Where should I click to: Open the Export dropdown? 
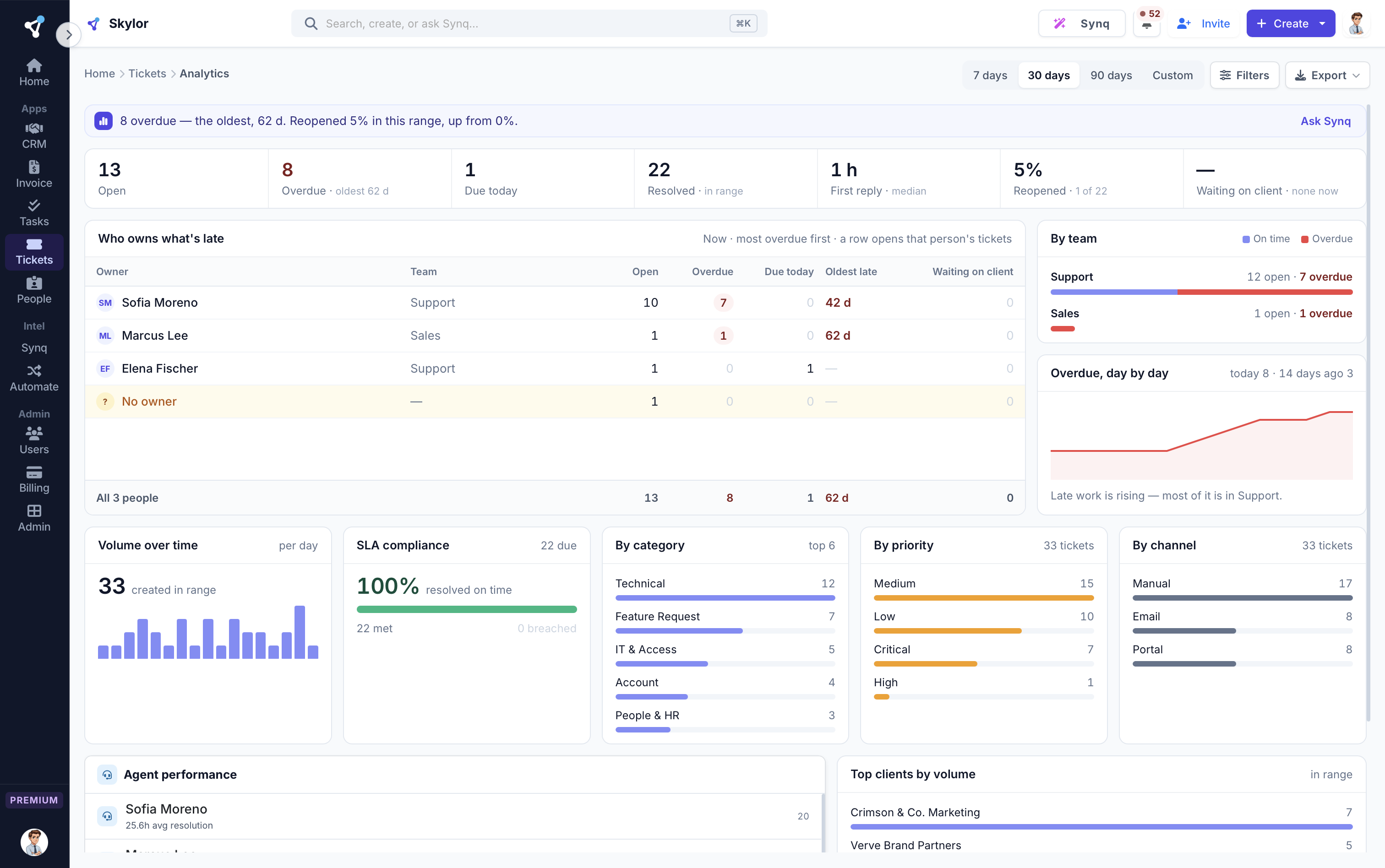[x=1327, y=75]
